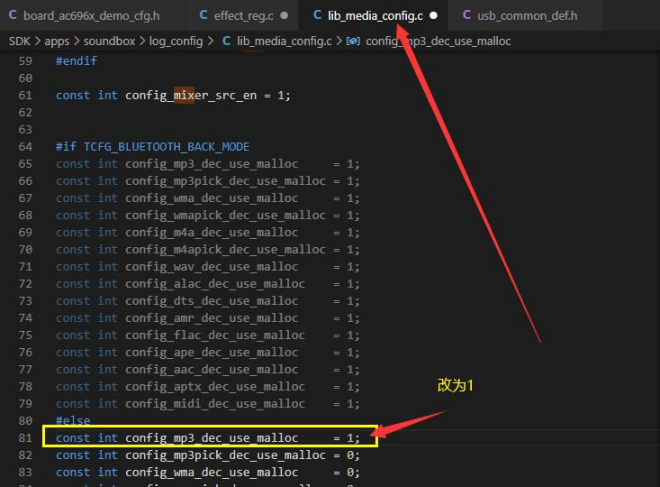Click TCFG_BLUETOOTH_BACK_MODE macro on line 64
This screenshot has width=660, height=487.
[x=166, y=147]
